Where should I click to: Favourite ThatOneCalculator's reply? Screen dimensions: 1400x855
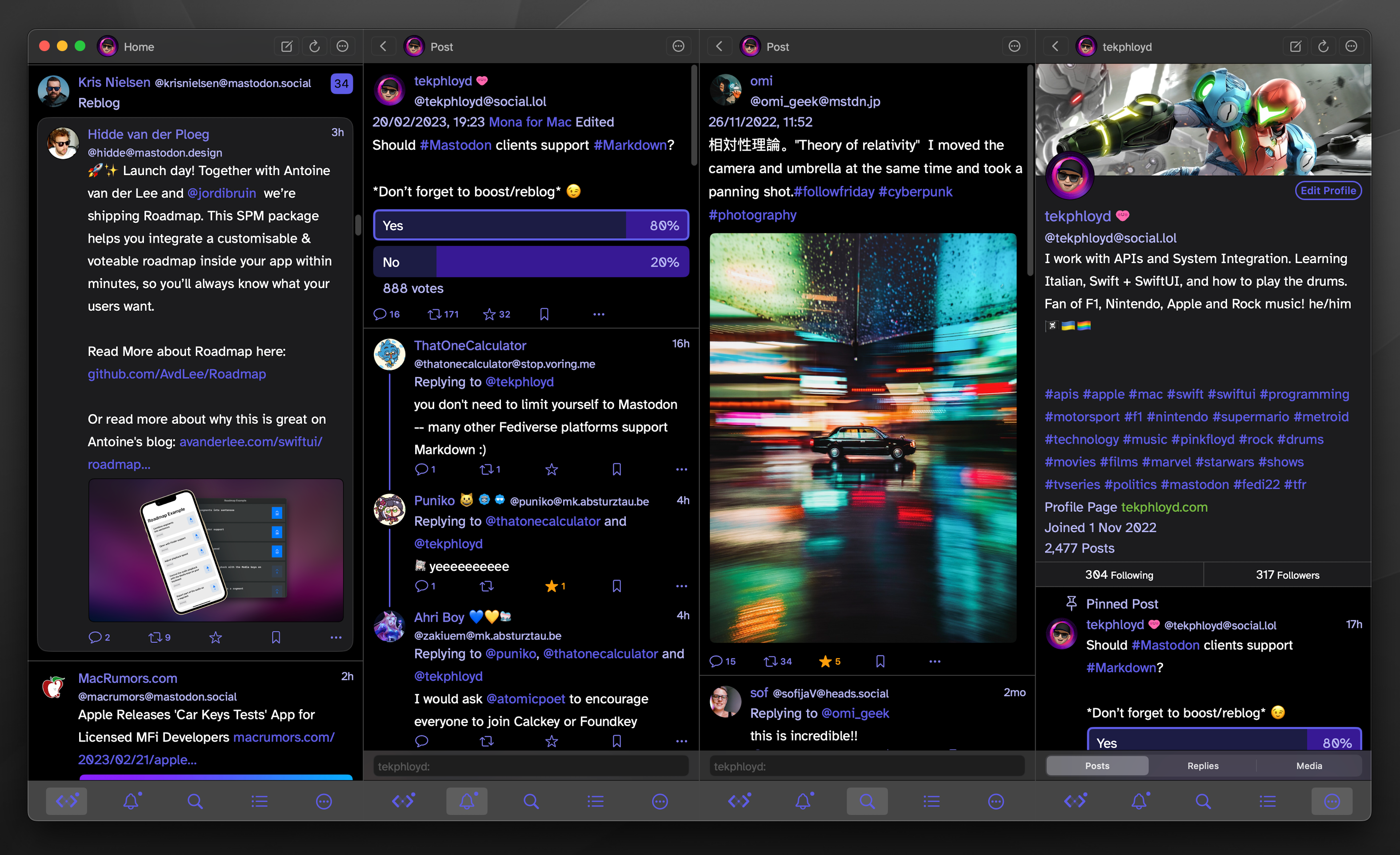click(551, 470)
